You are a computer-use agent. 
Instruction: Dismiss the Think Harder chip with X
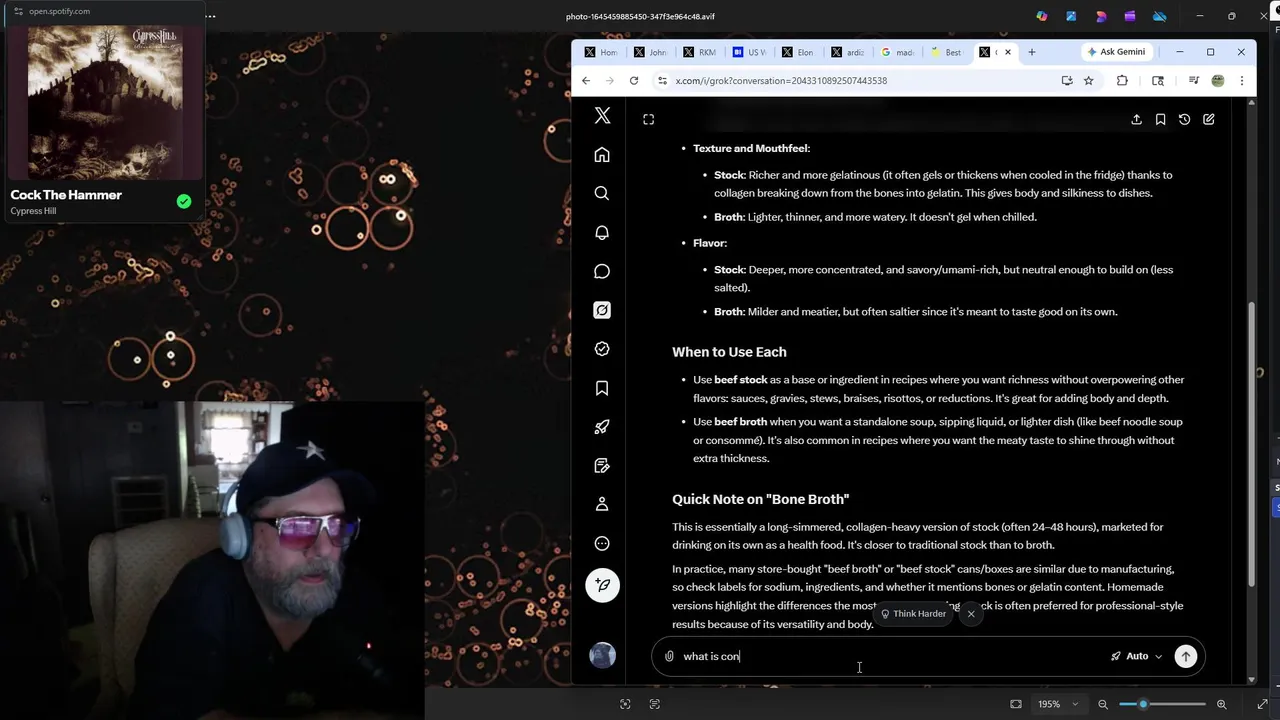(971, 614)
